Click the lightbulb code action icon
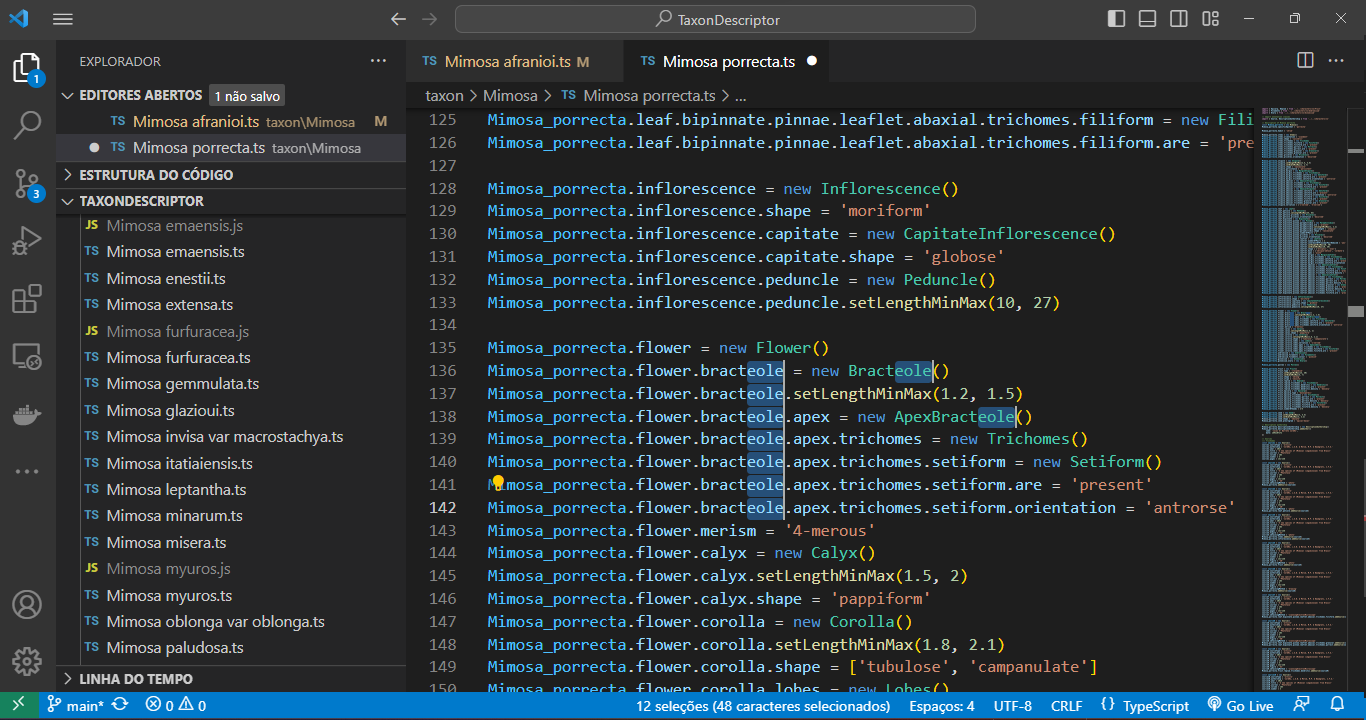Image resolution: width=1366 pixels, height=720 pixels. 498,485
